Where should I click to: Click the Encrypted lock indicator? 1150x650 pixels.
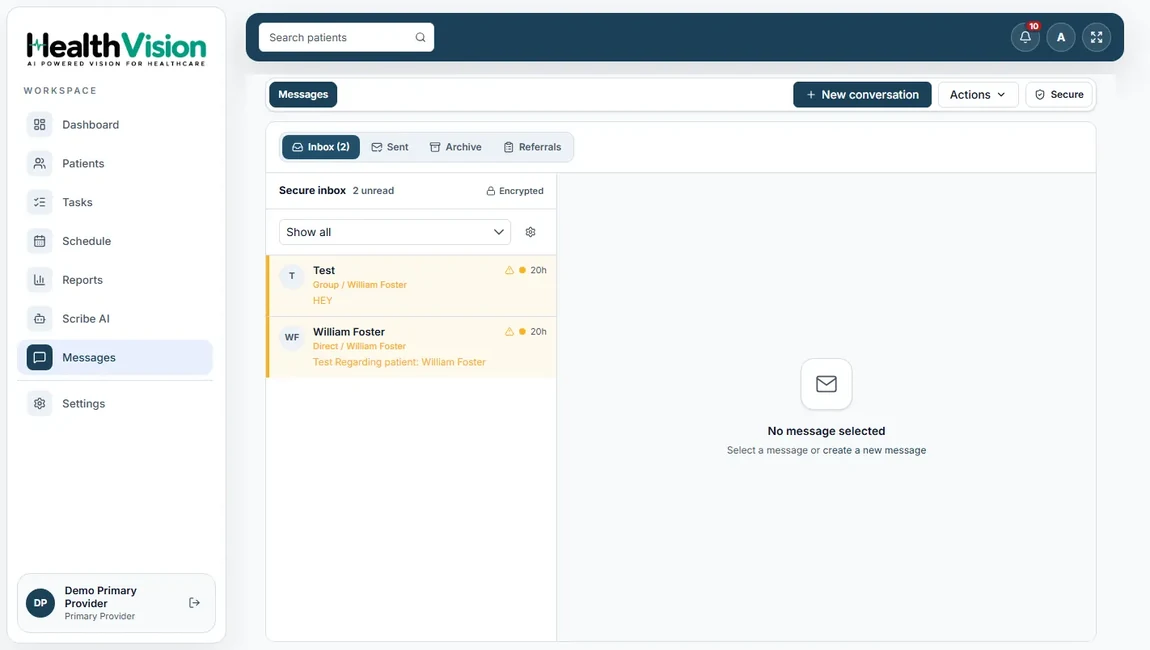515,191
